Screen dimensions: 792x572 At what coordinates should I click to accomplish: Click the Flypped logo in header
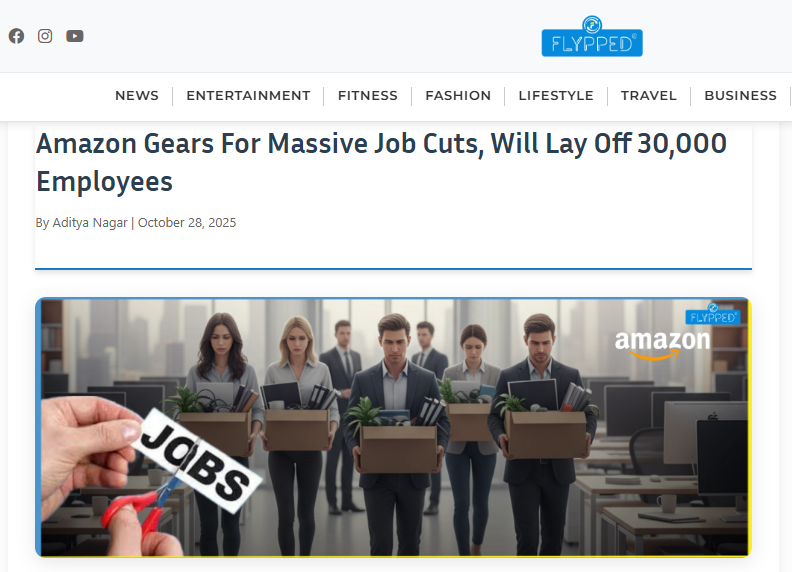pos(592,36)
